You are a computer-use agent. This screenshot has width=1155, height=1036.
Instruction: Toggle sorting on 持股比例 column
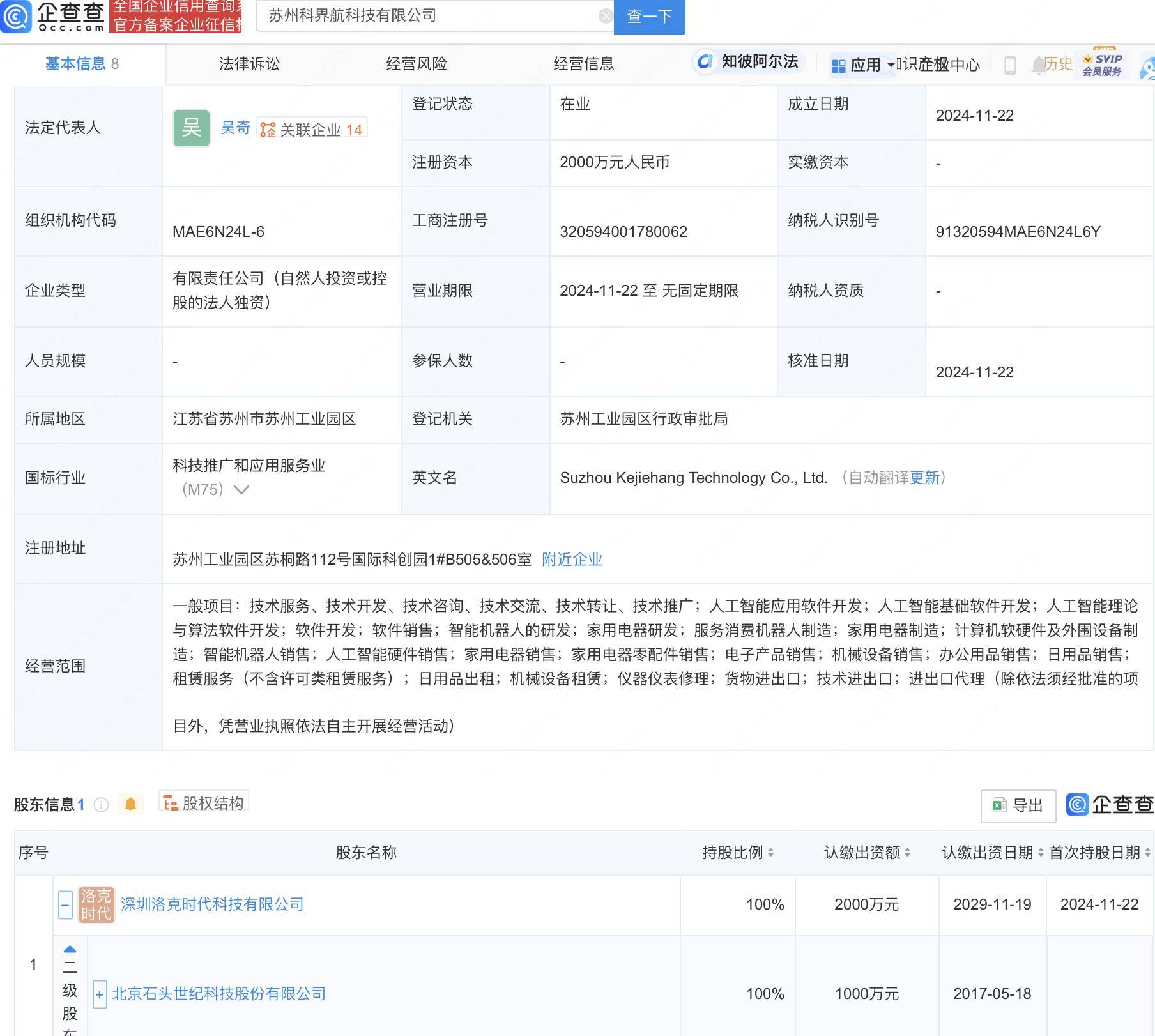(x=772, y=852)
